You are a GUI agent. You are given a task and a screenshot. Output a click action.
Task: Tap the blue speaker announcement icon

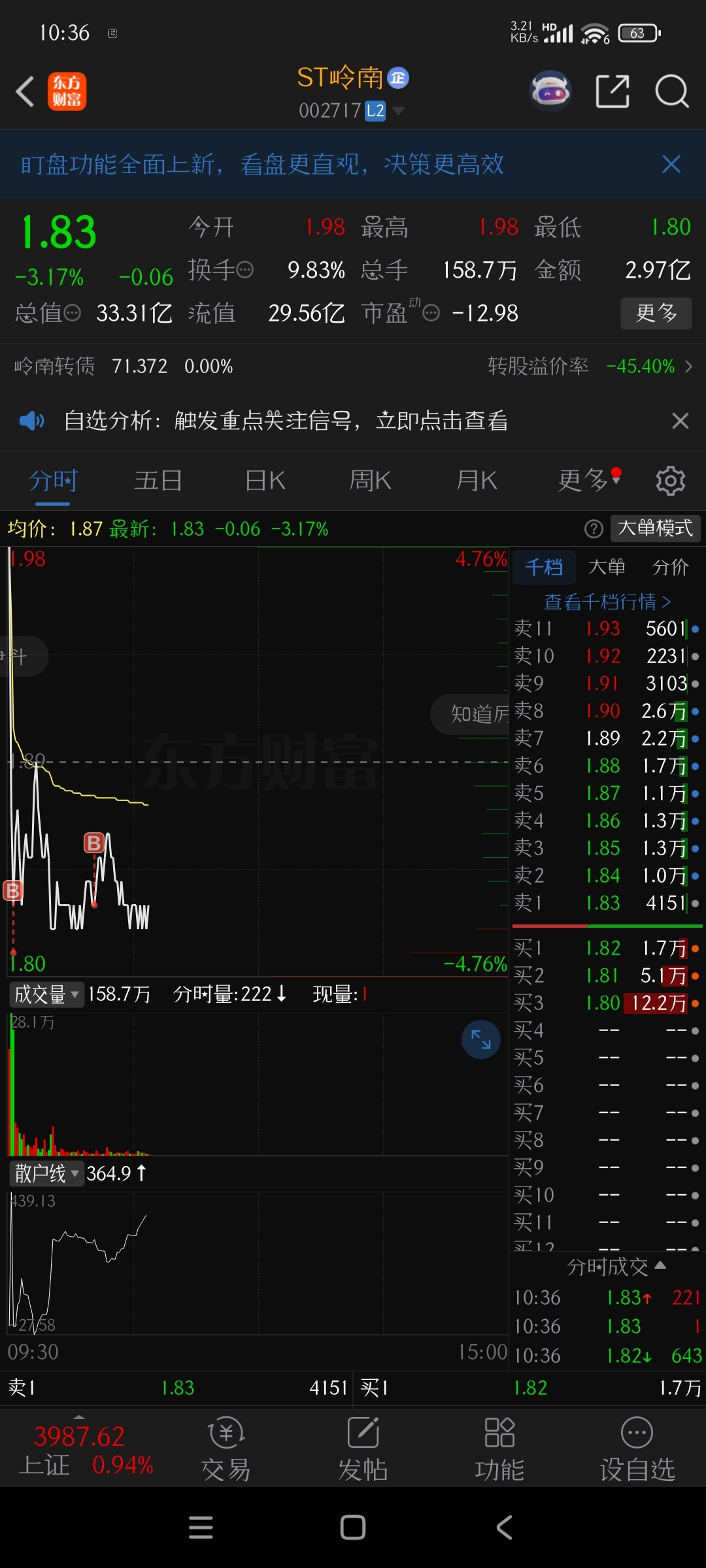(x=31, y=421)
